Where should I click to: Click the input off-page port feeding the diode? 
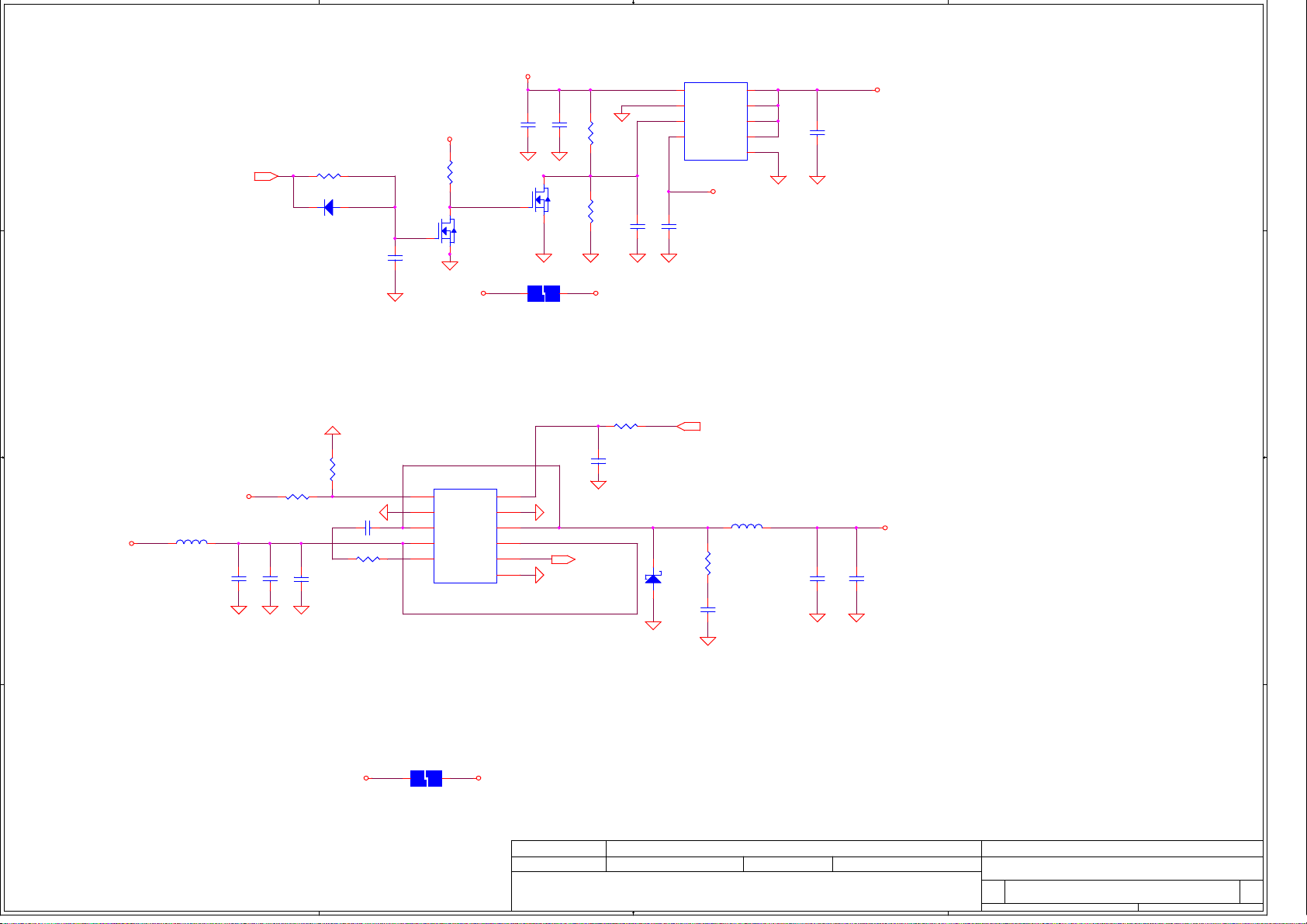click(x=266, y=176)
